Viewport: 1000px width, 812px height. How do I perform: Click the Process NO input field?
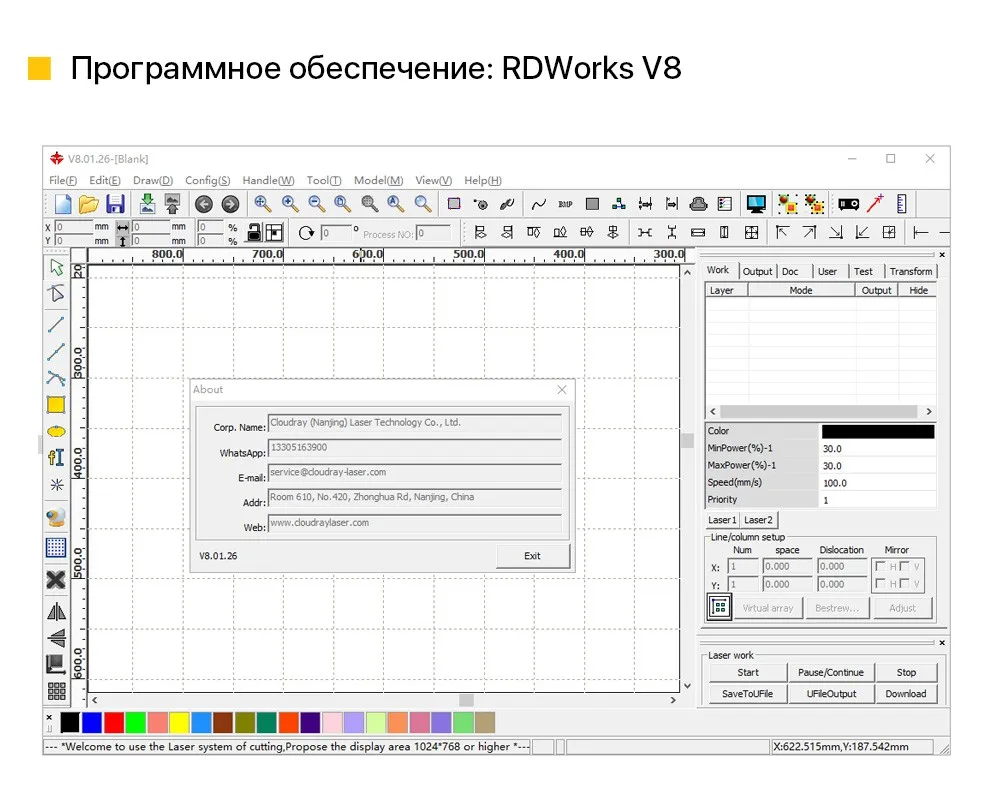(x=433, y=233)
